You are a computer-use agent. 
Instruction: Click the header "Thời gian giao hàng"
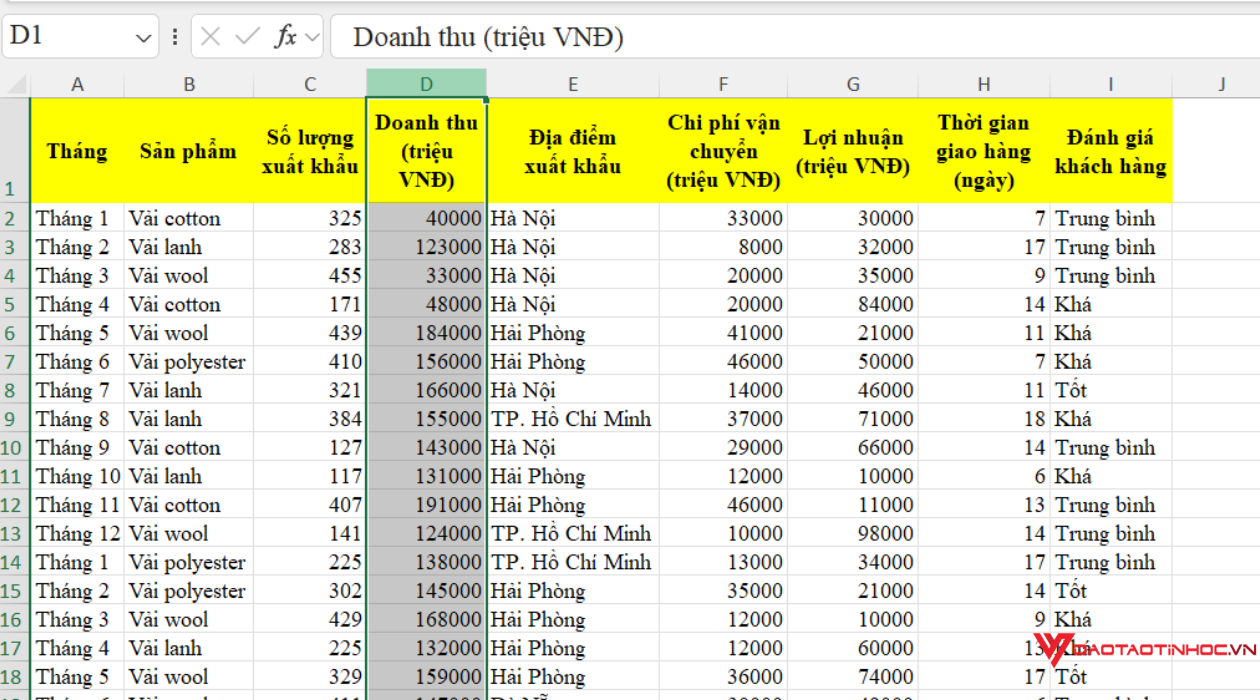pos(984,151)
